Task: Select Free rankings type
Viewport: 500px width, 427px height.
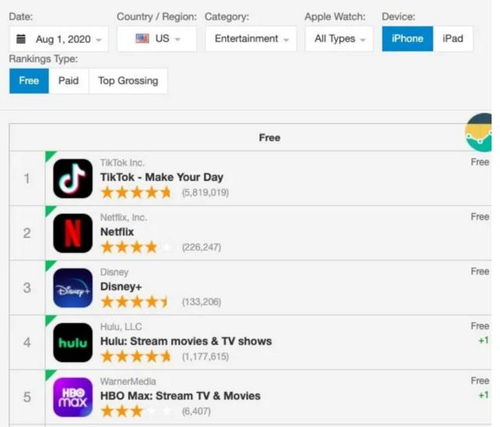Action: pos(29,81)
